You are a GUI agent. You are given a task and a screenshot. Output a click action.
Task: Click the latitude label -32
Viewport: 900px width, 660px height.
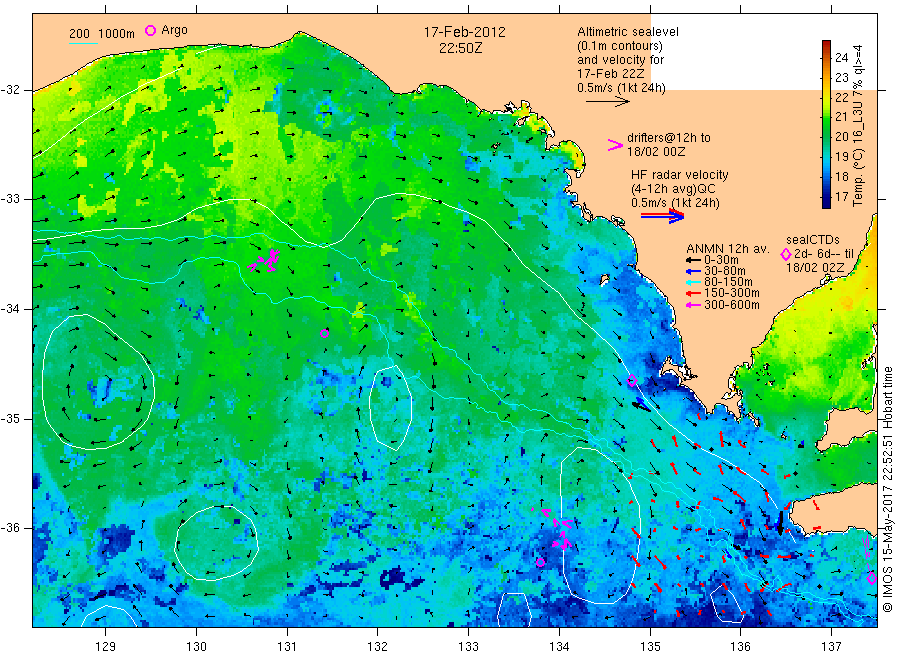pyautogui.click(x=11, y=90)
